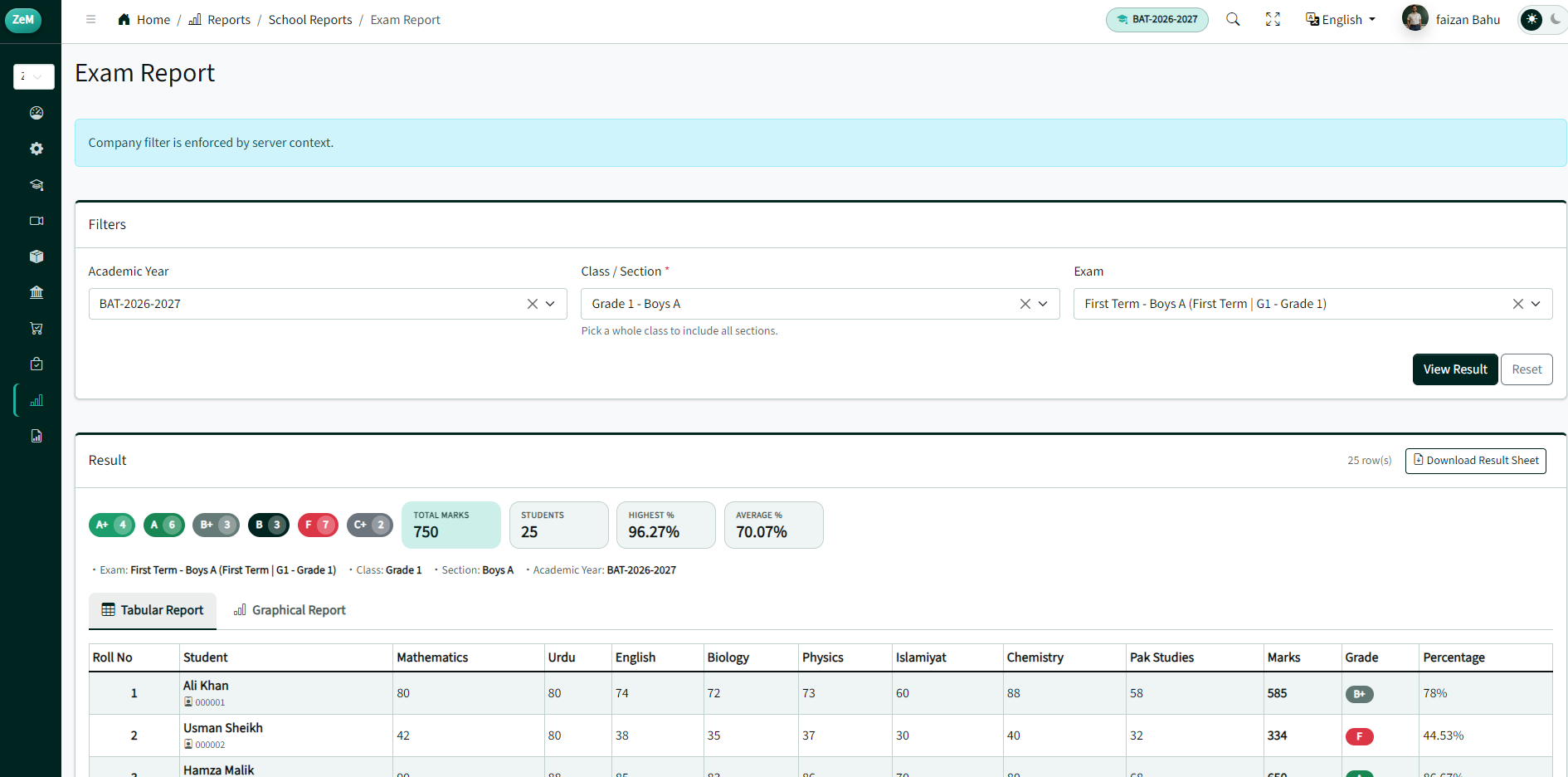
Task: Click the ZeM logo icon
Action: point(23,20)
